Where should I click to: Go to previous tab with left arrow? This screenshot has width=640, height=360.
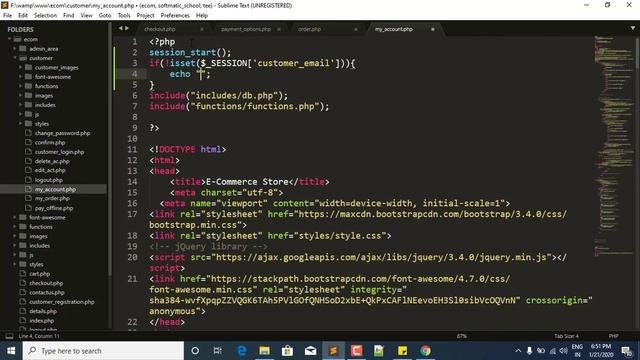tap(120, 28)
